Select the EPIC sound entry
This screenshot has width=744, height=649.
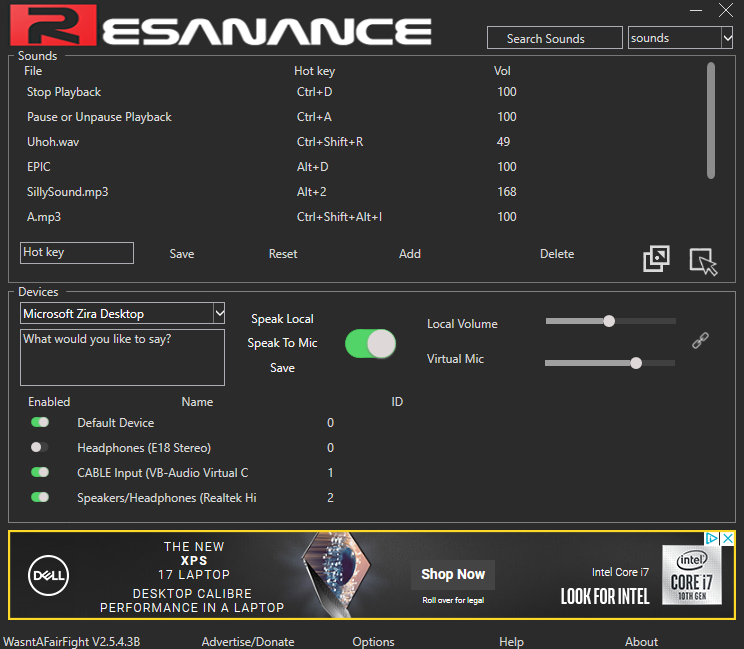point(38,167)
